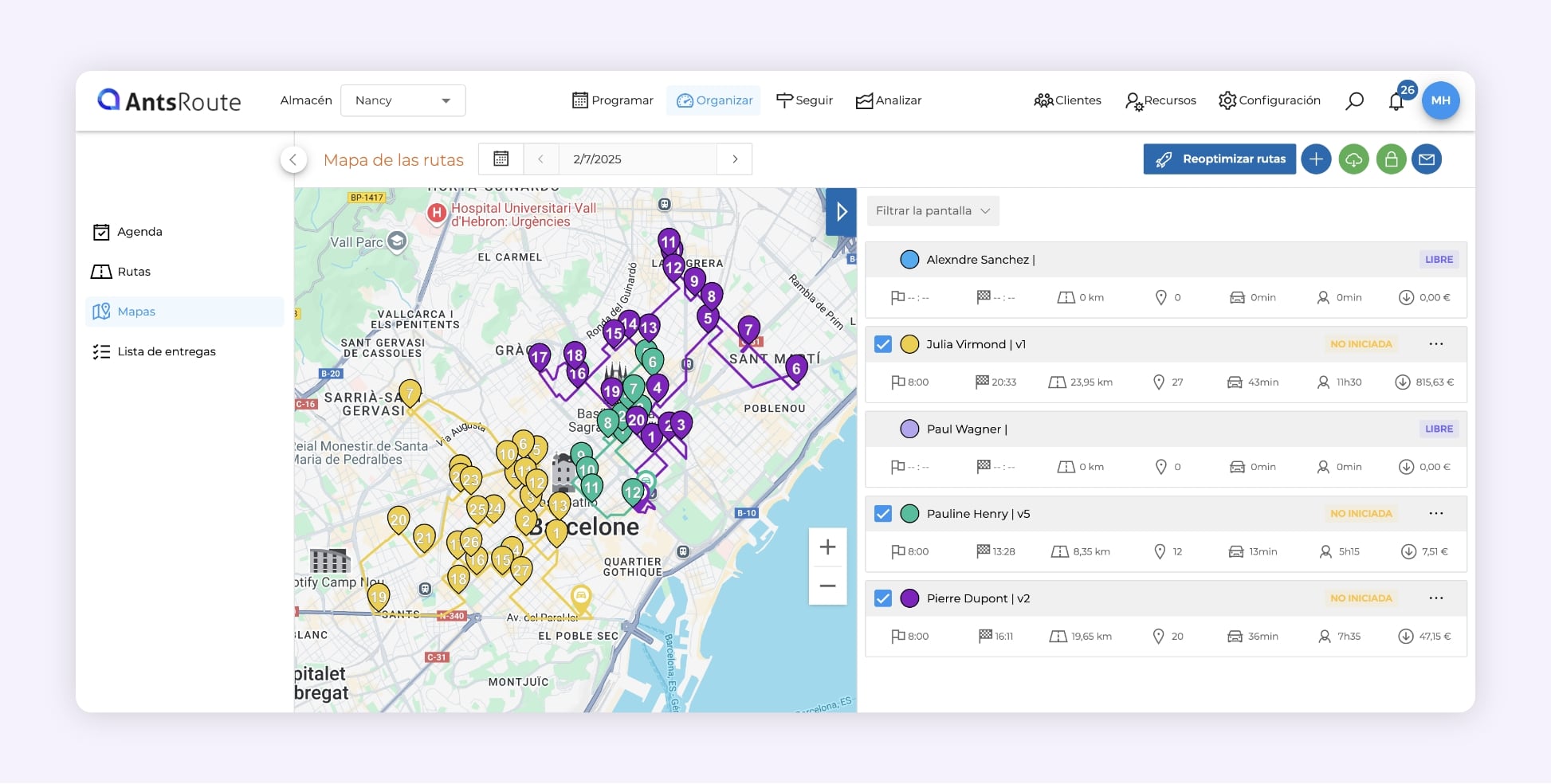Click the notifications bell icon
Screen dimensions: 1551x784
1396,101
